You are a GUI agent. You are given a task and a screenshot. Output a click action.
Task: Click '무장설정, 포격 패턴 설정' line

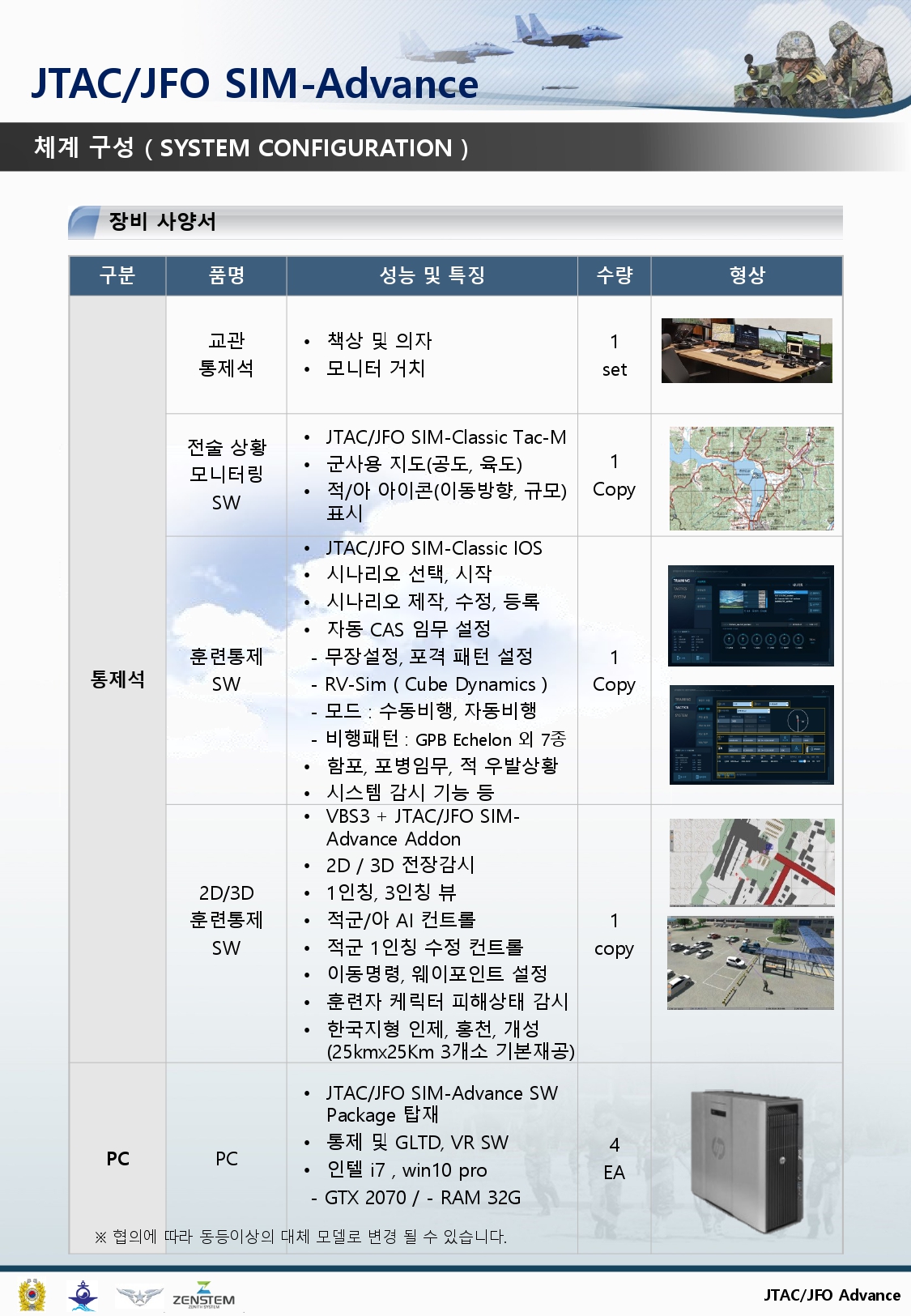coord(428,657)
